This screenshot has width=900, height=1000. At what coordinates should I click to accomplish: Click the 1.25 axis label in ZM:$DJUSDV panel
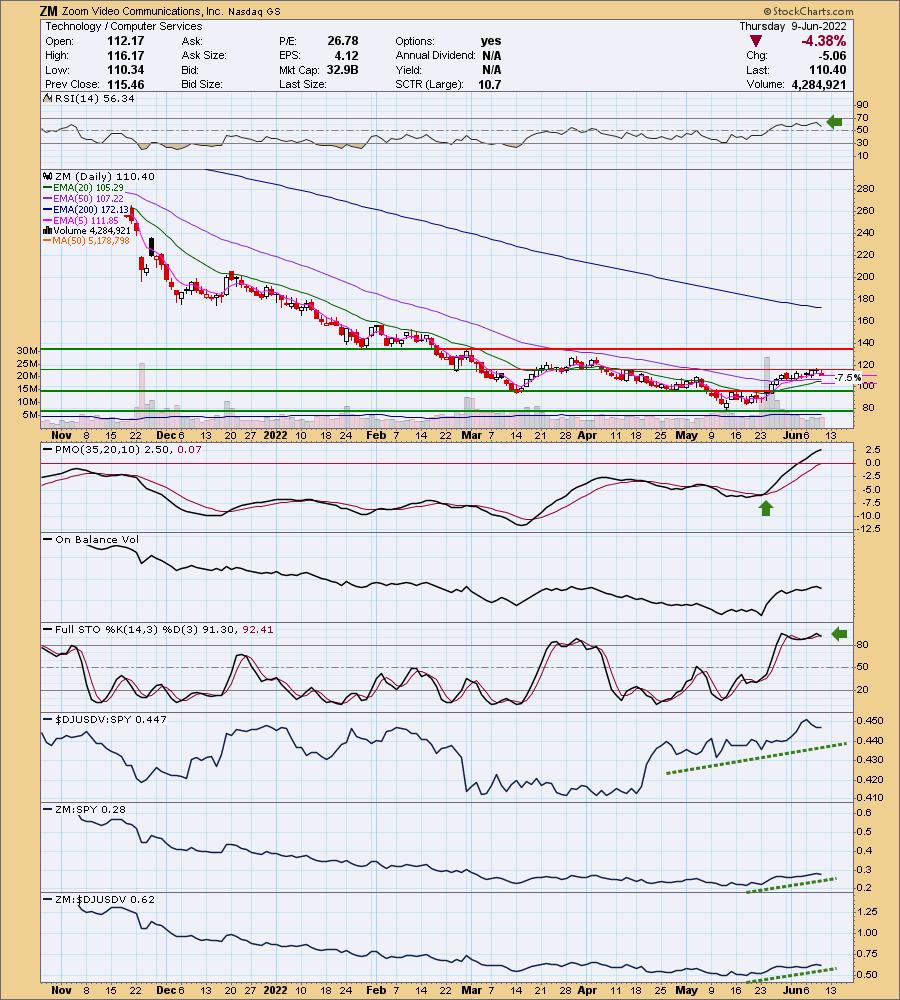(x=867, y=912)
